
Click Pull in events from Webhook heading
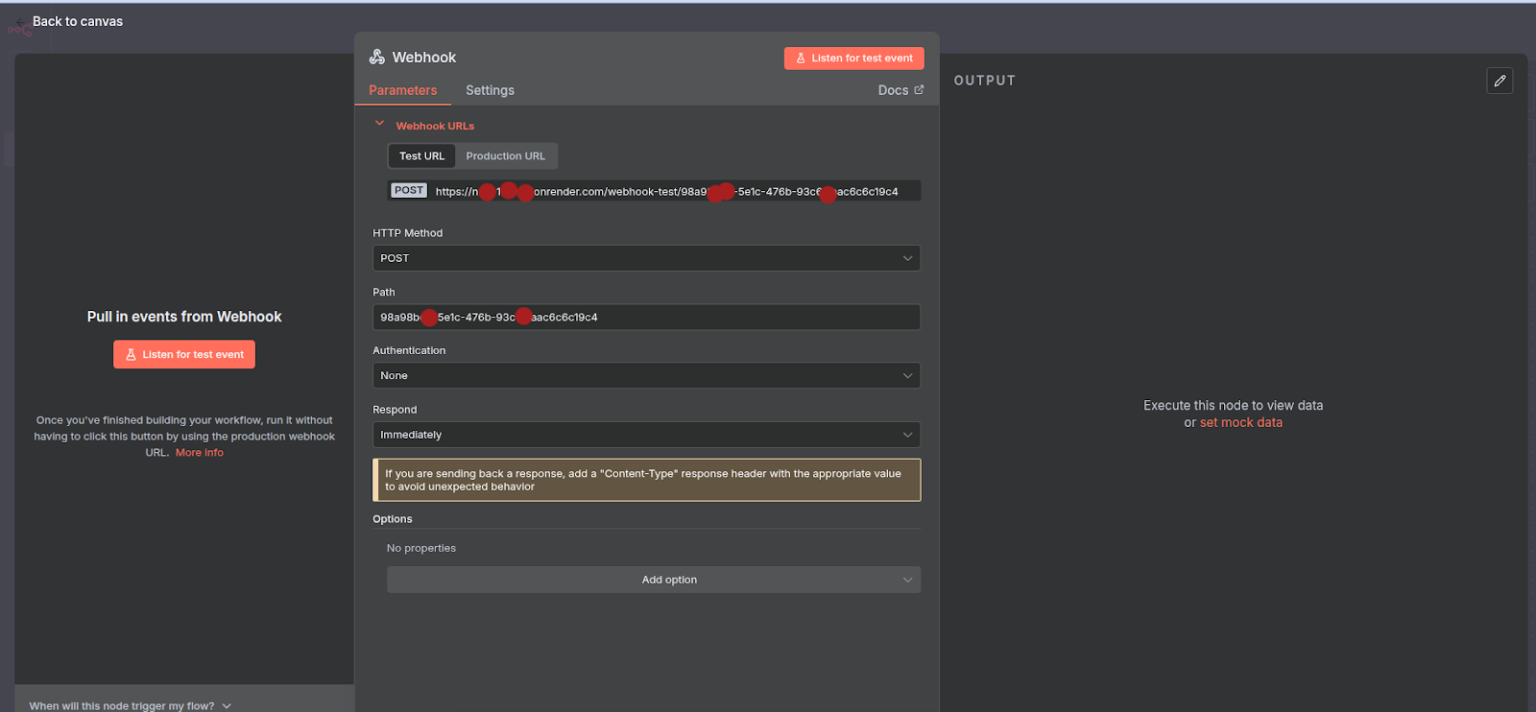coord(184,316)
